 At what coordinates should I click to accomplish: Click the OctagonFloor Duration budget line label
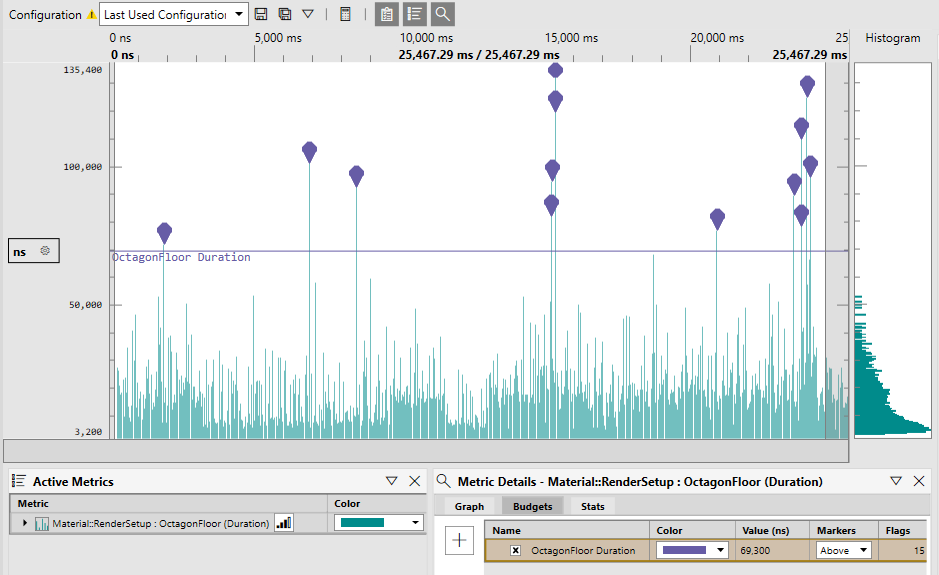pos(181,257)
